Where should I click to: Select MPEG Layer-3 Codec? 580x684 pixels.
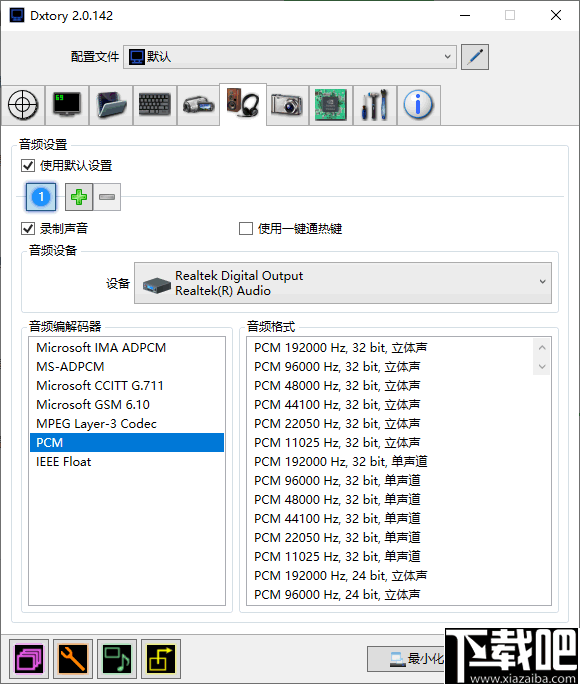127,424
